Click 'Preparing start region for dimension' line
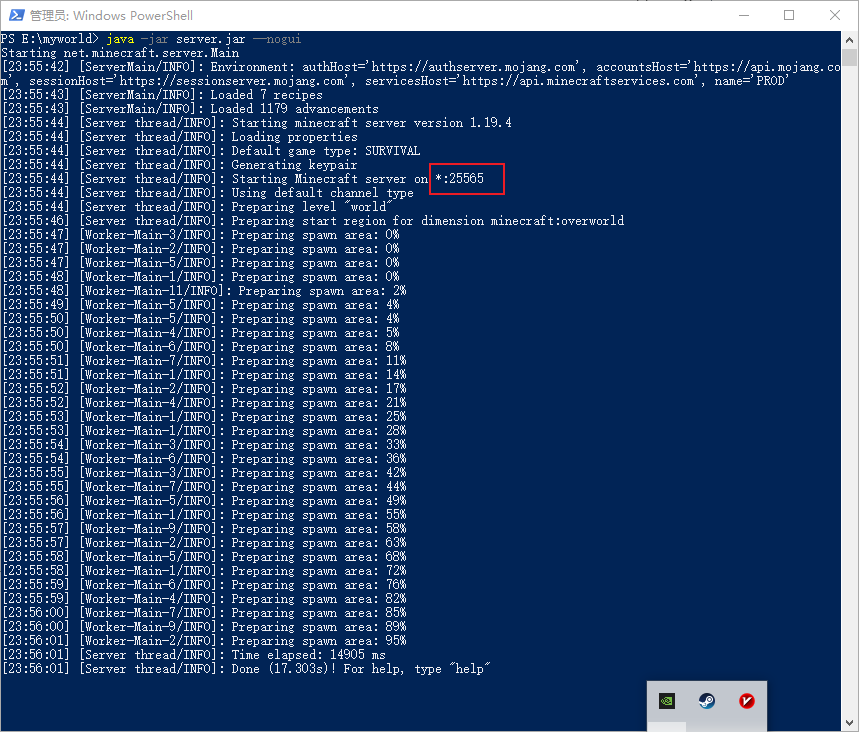Viewport: 859px width, 732px height. pos(313,221)
